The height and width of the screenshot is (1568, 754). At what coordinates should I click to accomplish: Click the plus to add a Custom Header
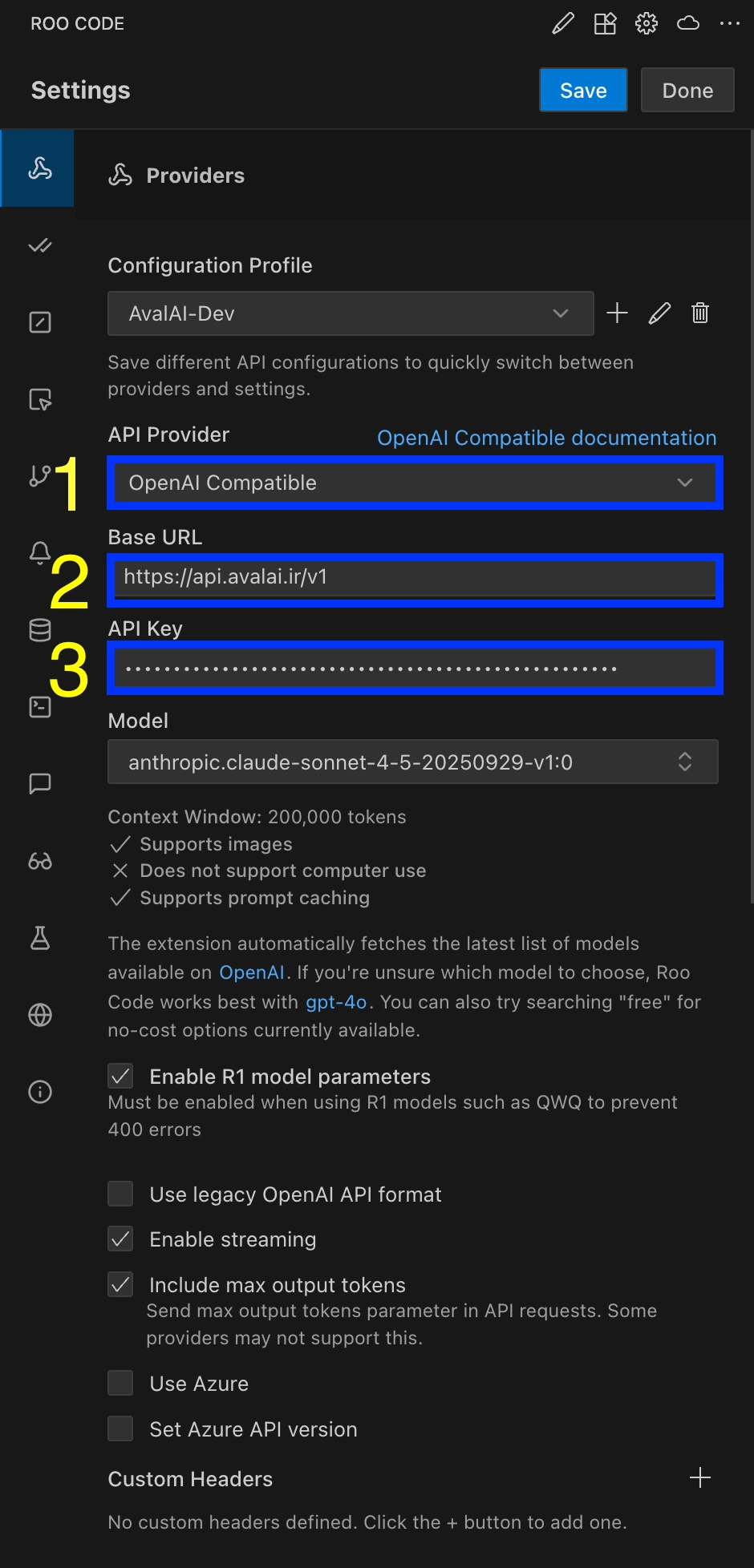699,1477
